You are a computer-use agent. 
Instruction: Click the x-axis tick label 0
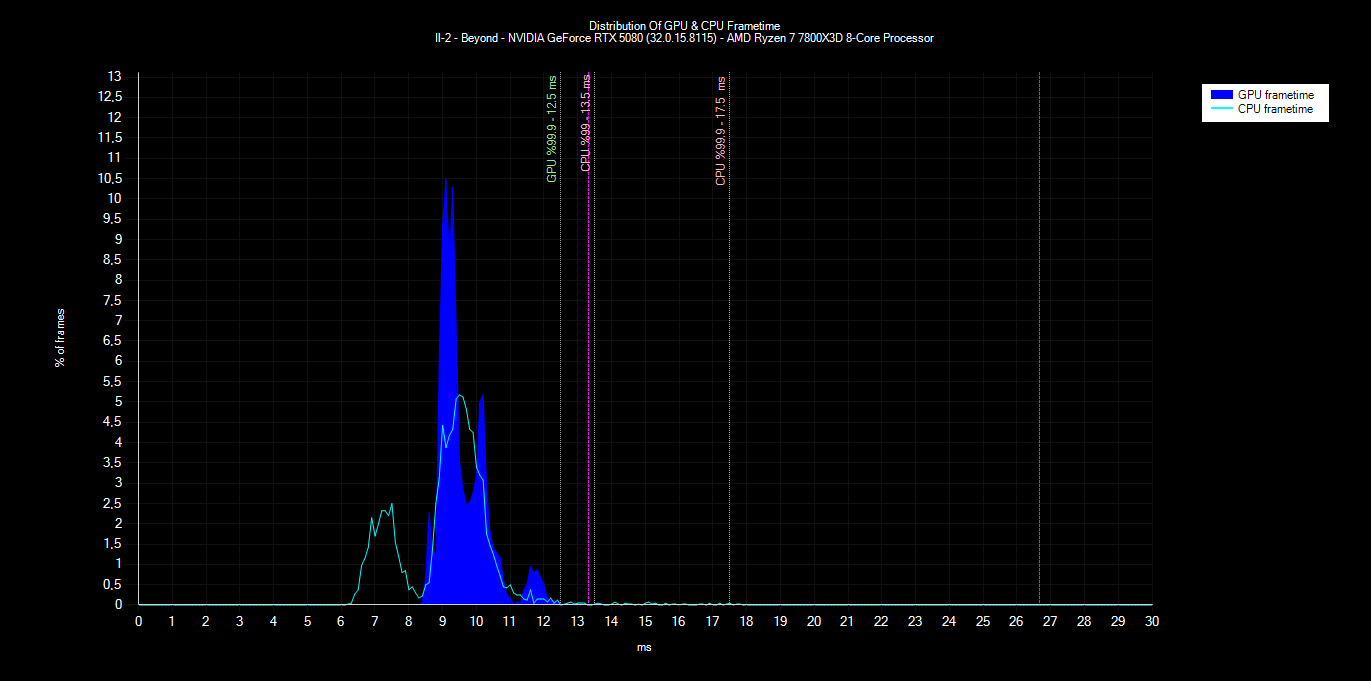point(138,621)
